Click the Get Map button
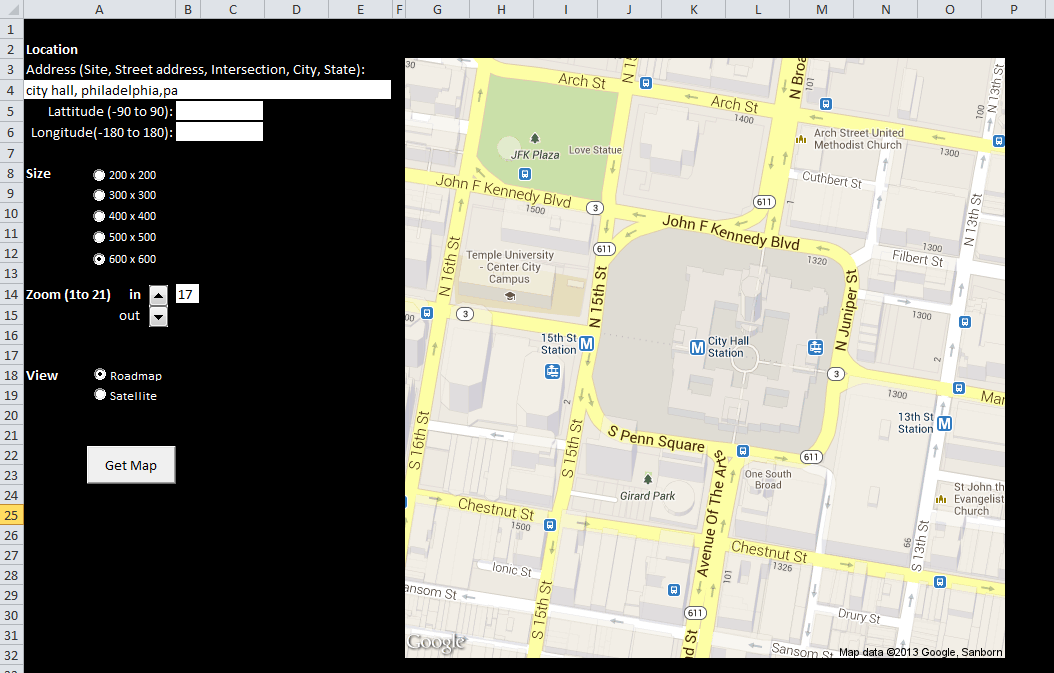Image resolution: width=1054 pixels, height=673 pixels. click(x=130, y=464)
